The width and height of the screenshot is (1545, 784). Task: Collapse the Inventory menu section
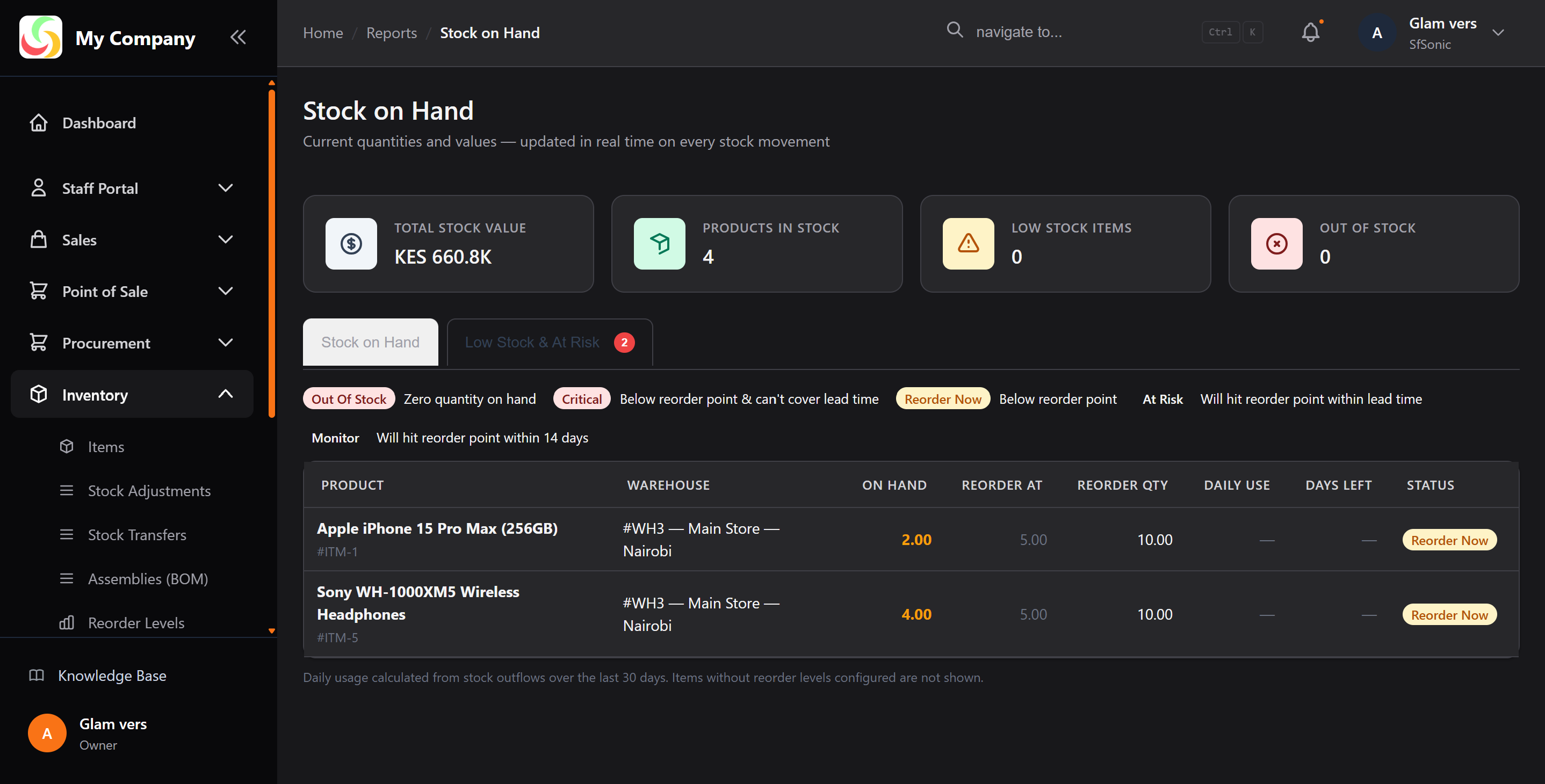(225, 394)
